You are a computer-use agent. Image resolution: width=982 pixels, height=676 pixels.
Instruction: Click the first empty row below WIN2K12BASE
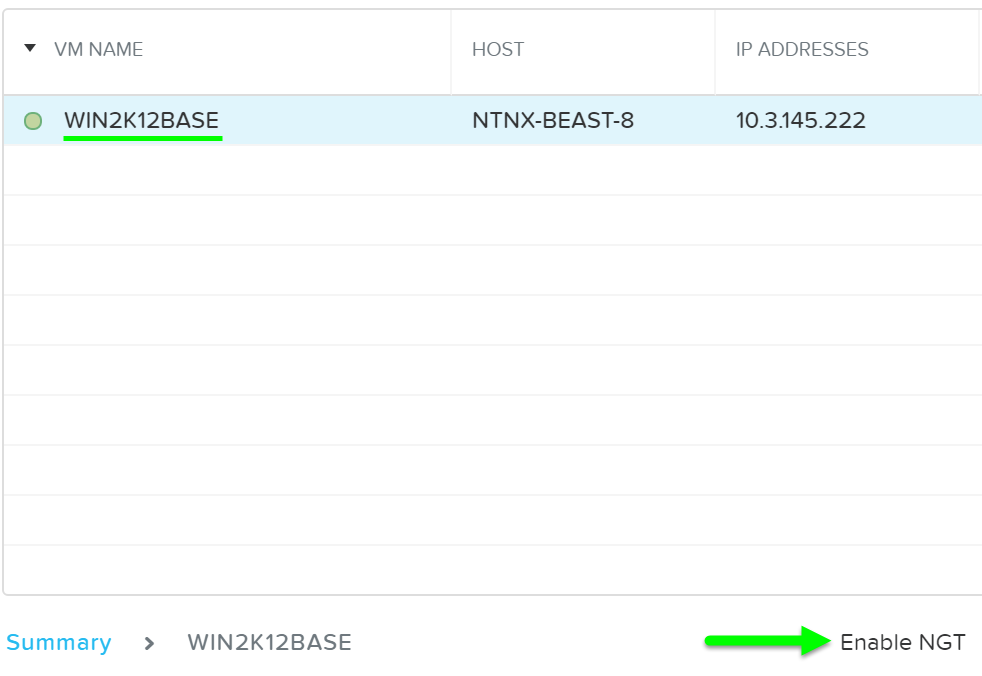click(490, 170)
